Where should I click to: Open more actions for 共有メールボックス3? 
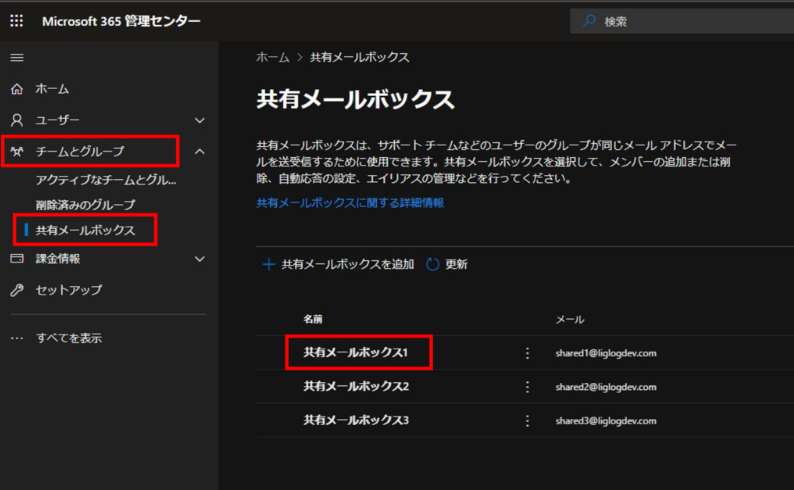click(x=527, y=421)
